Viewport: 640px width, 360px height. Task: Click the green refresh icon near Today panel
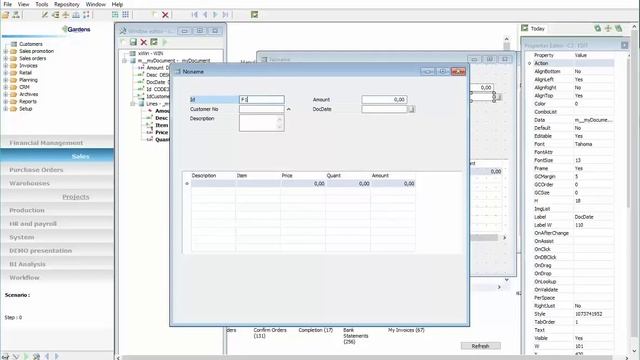point(598,28)
